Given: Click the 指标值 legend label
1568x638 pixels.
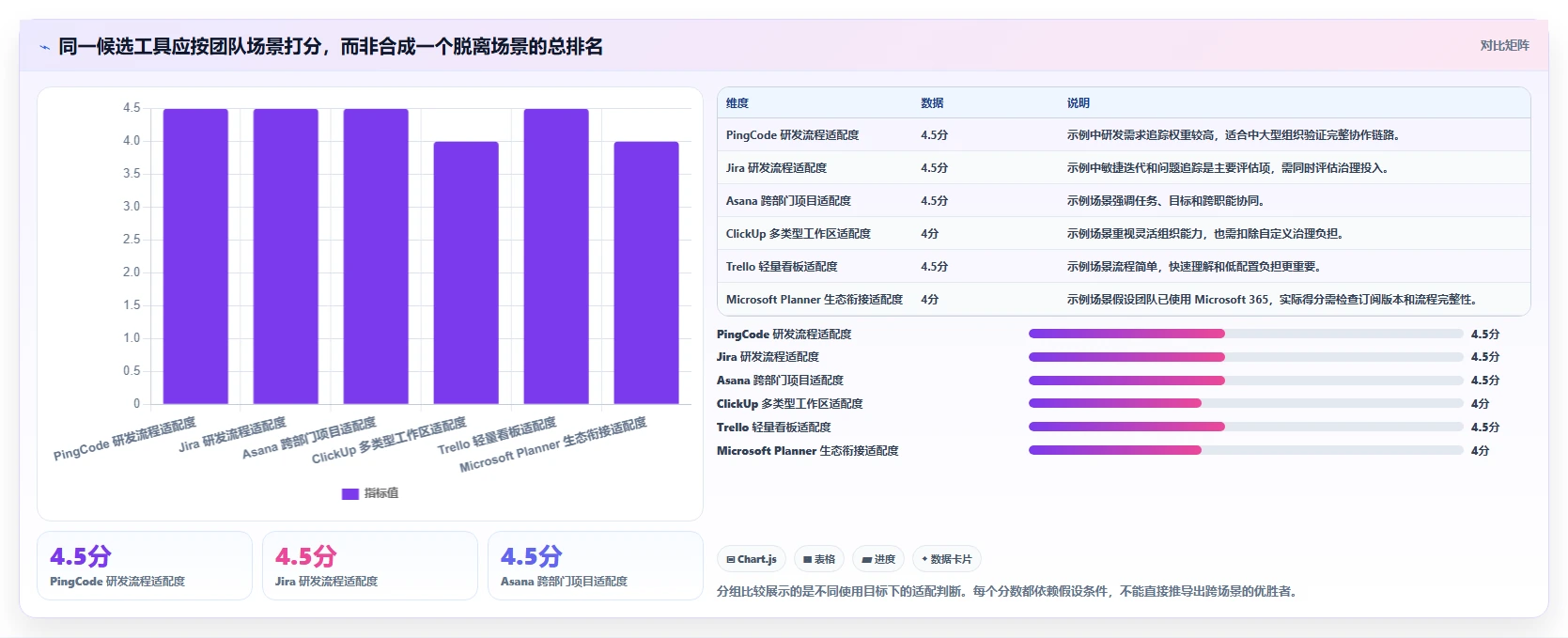Looking at the screenshot, I should (x=381, y=493).
